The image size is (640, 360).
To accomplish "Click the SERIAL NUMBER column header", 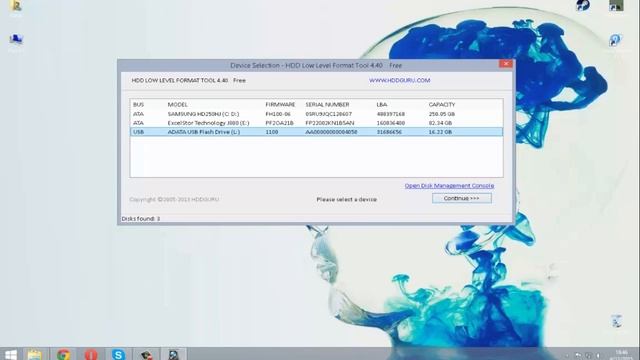I will click(327, 104).
